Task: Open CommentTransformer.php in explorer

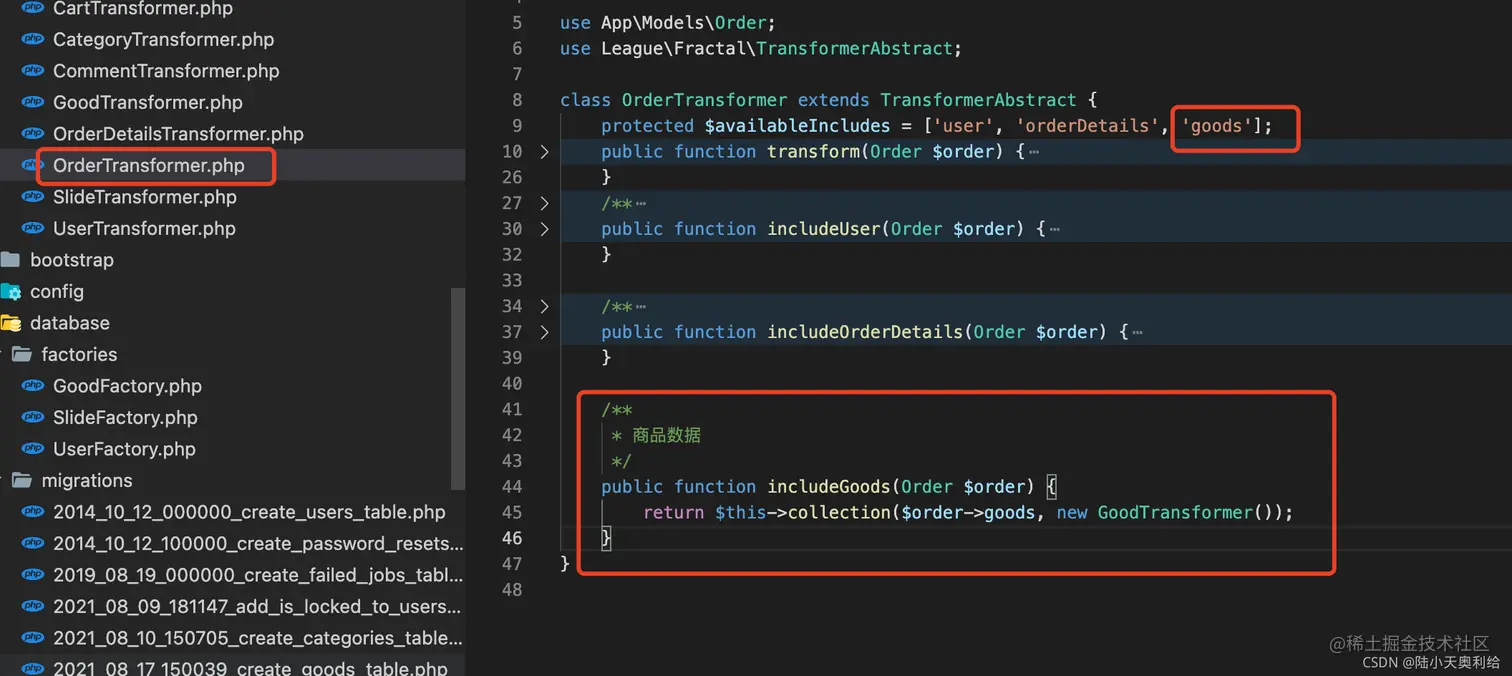Action: pyautogui.click(x=166, y=71)
